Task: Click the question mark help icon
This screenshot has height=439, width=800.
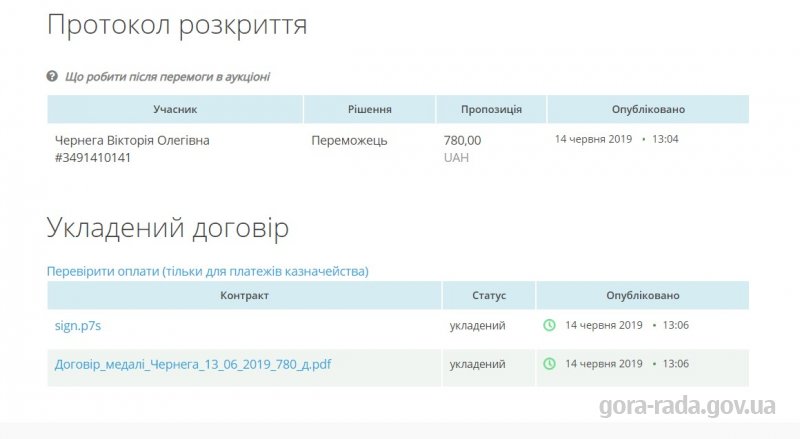Action: pos(52,77)
